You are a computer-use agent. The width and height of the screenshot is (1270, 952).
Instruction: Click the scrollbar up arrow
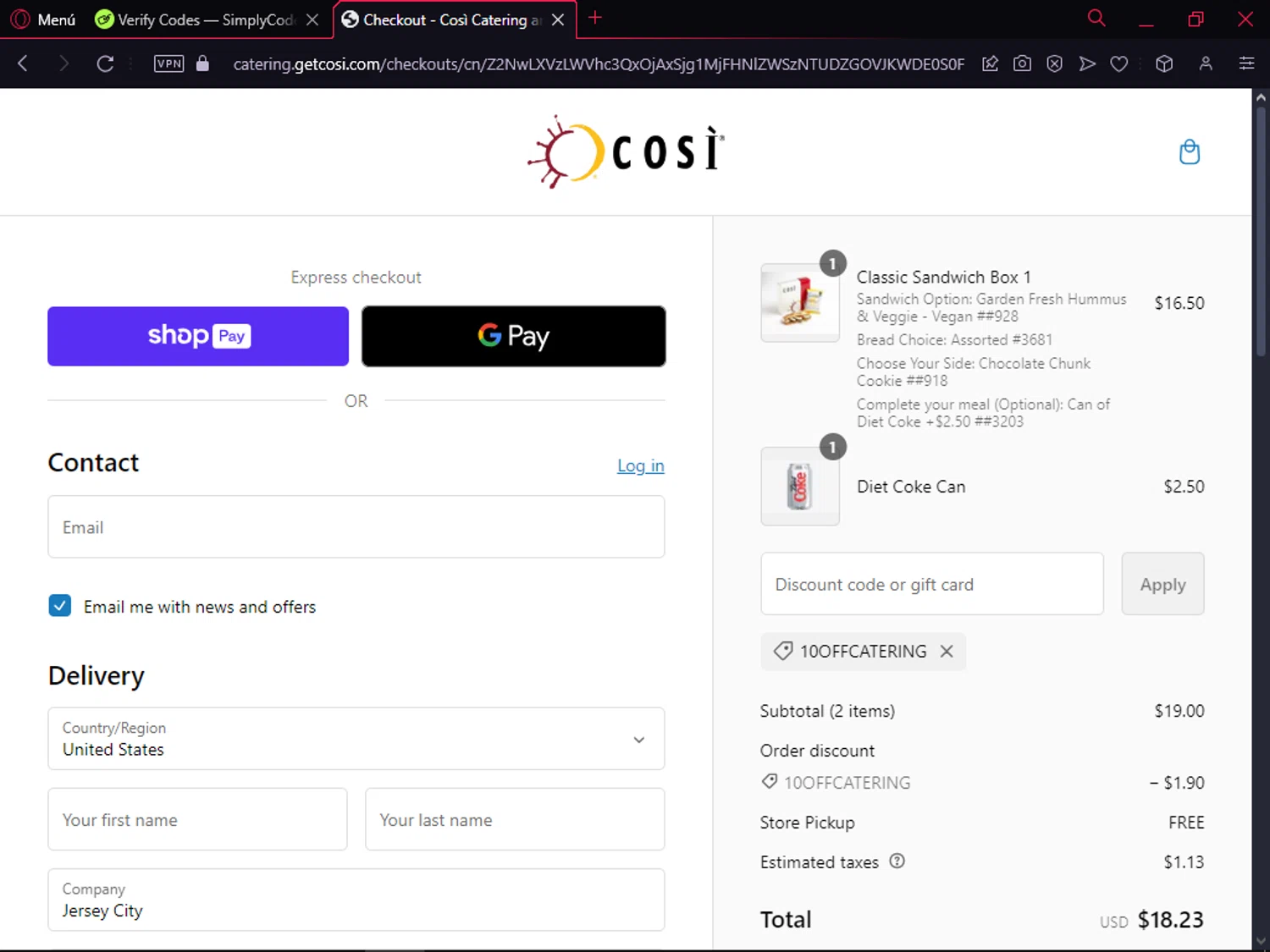[x=1261, y=97]
